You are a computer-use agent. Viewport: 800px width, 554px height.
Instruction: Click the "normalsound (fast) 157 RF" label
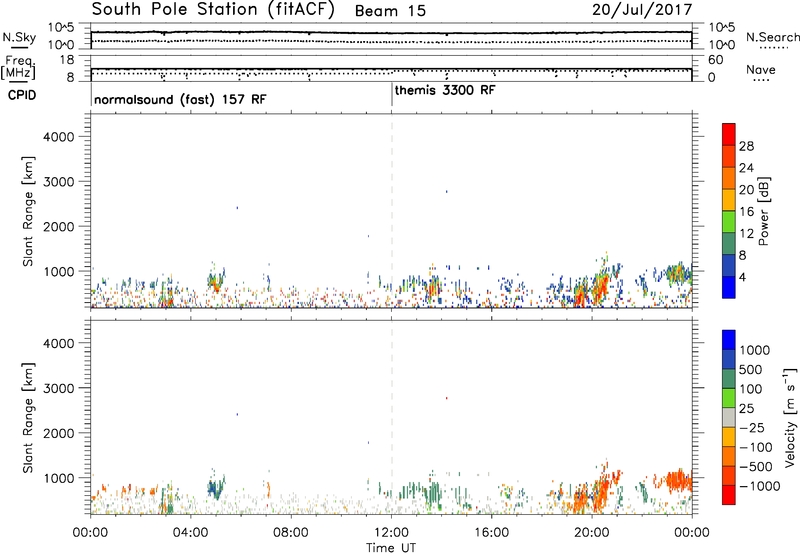180,99
